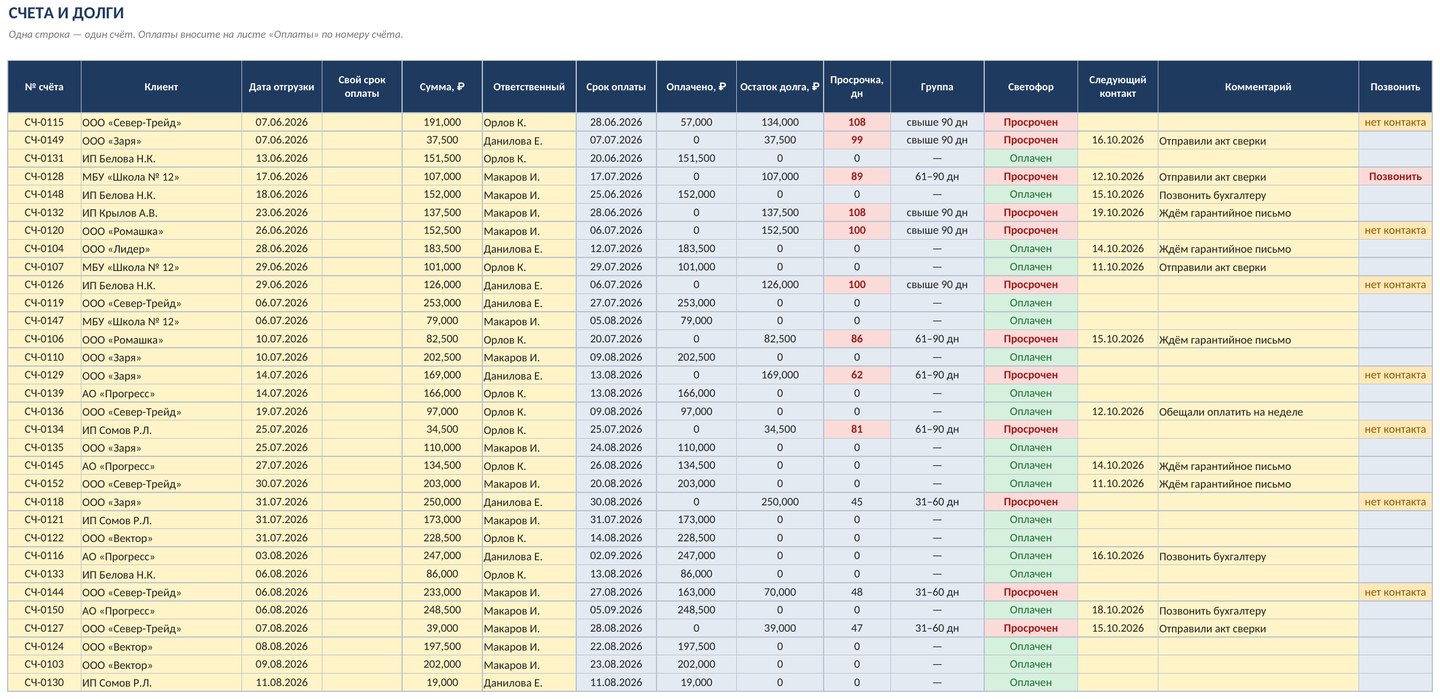
Task: Select the sum 253,000 for СЧ-0119
Action: 442,303
